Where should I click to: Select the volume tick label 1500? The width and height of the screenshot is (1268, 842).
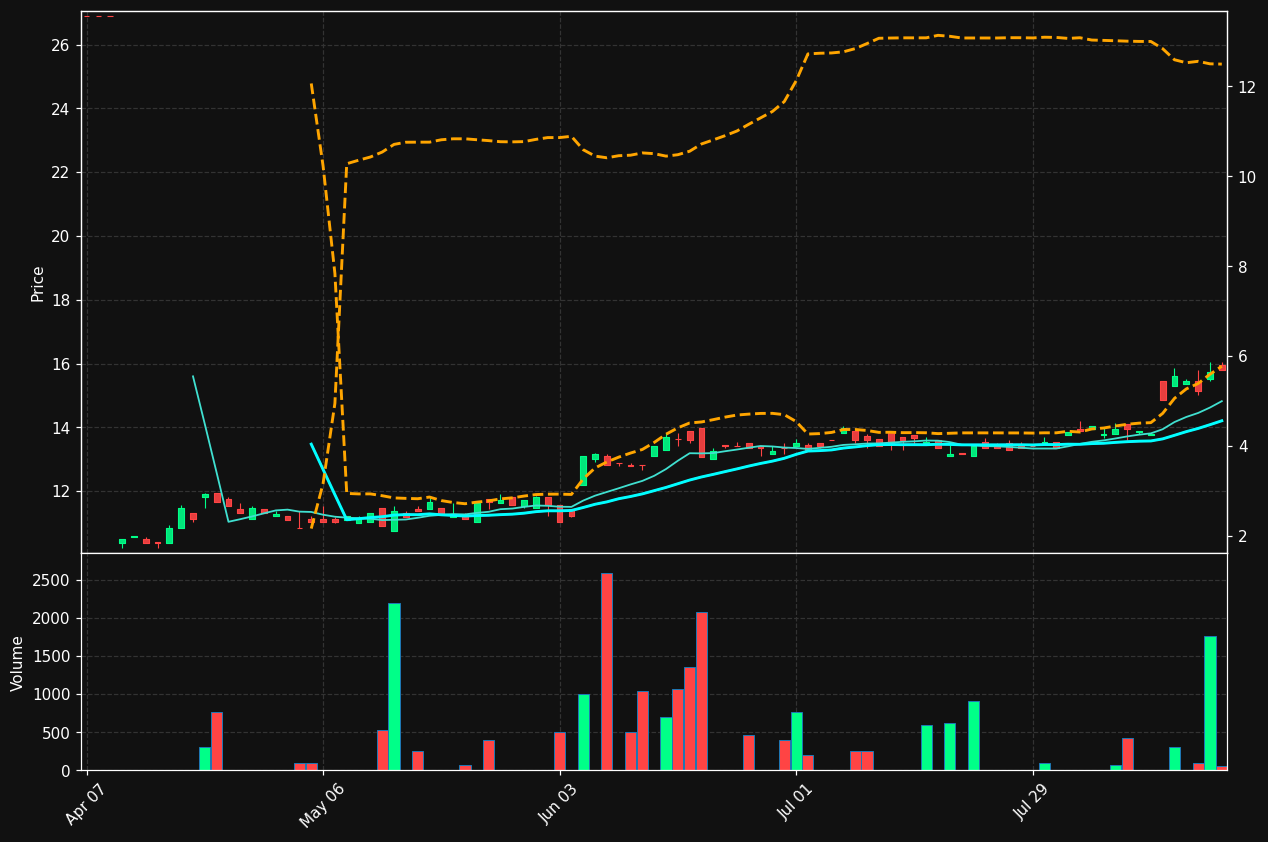51,657
